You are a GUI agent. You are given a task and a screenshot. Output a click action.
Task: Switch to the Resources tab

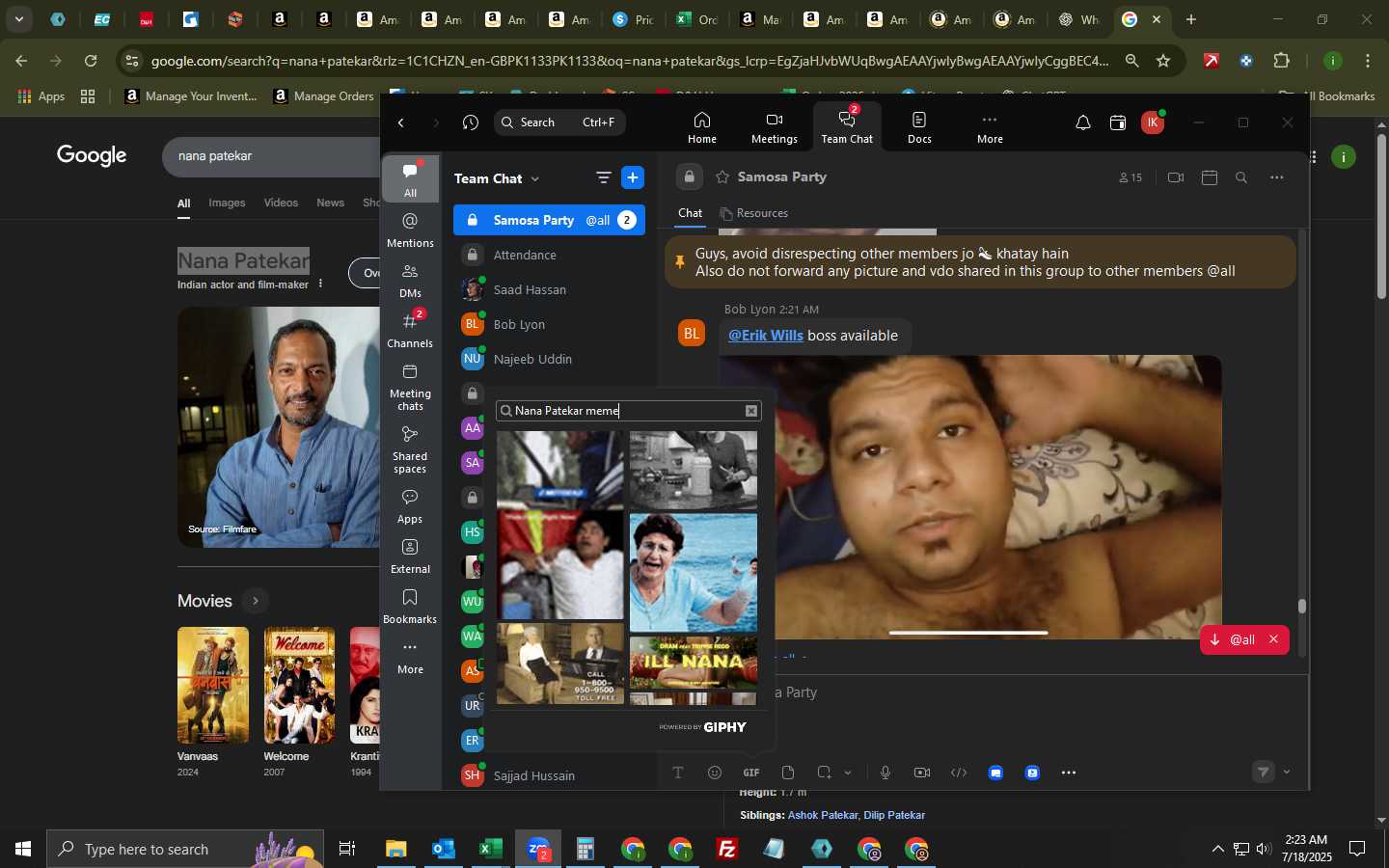[754, 213]
